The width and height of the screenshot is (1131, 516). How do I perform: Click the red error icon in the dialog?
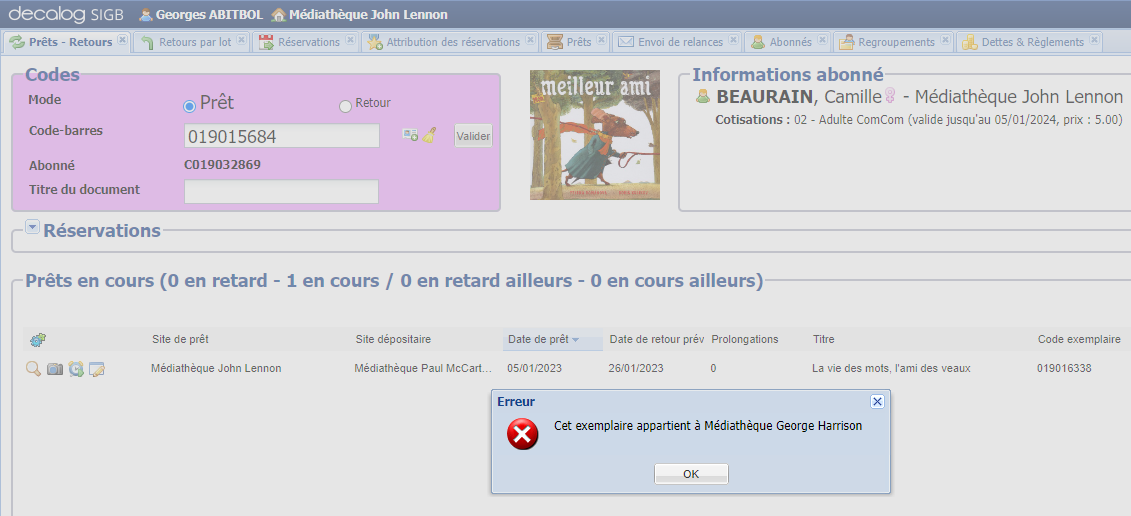[522, 434]
